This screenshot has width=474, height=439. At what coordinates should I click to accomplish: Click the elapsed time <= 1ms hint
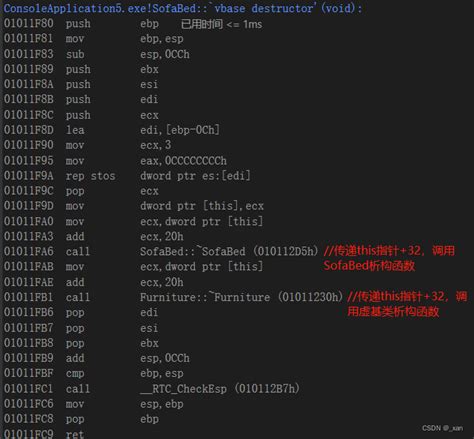tap(222, 24)
